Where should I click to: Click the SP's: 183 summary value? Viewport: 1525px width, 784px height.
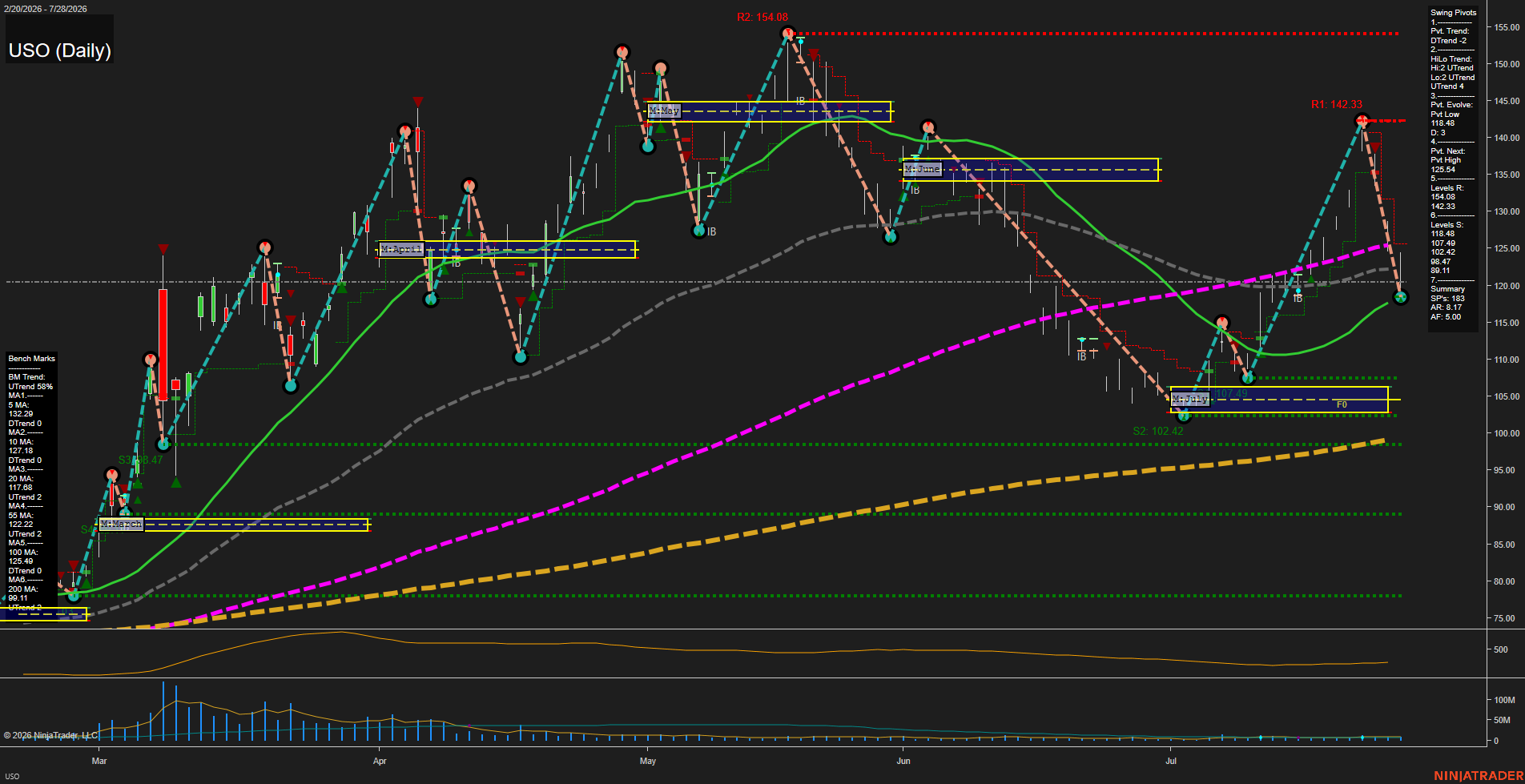click(x=1447, y=299)
